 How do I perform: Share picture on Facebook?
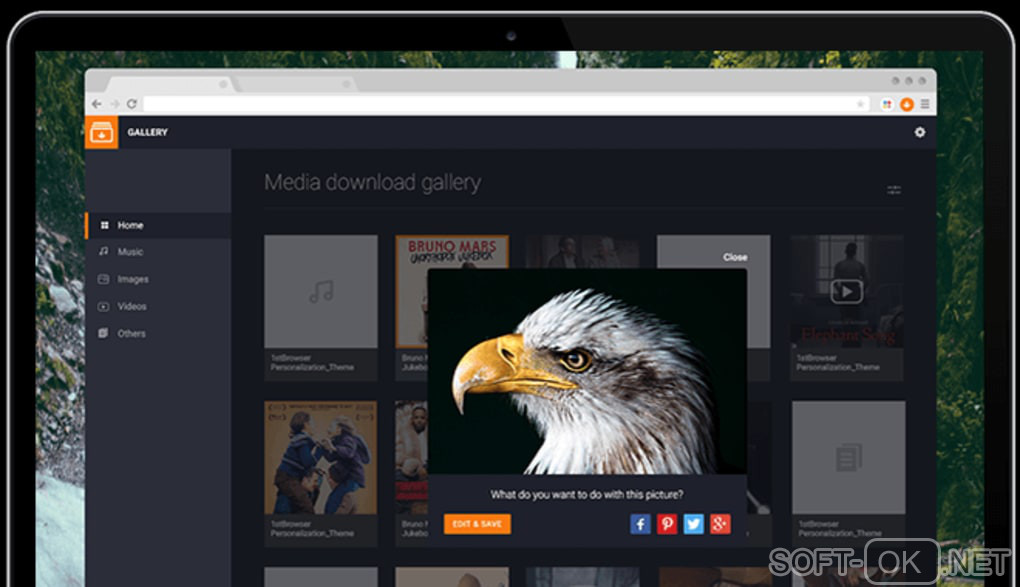coord(640,524)
